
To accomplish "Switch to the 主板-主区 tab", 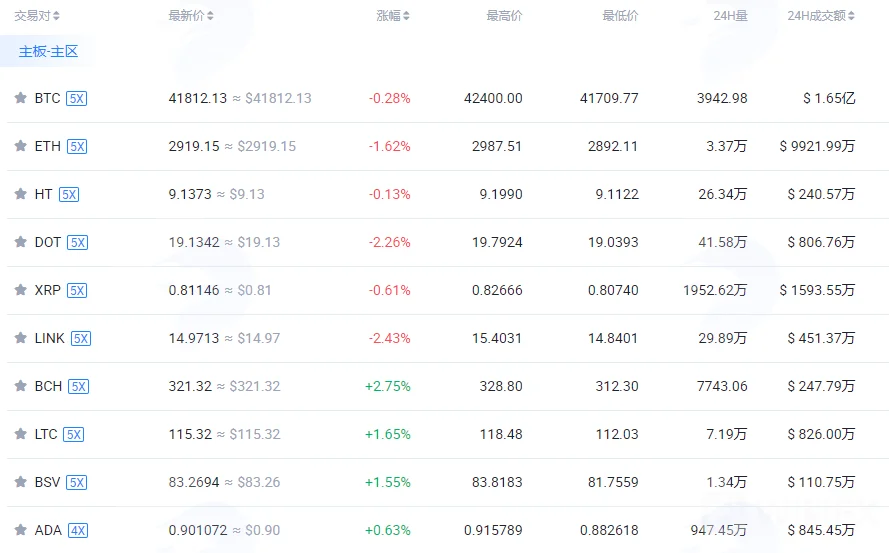I will coord(48,52).
